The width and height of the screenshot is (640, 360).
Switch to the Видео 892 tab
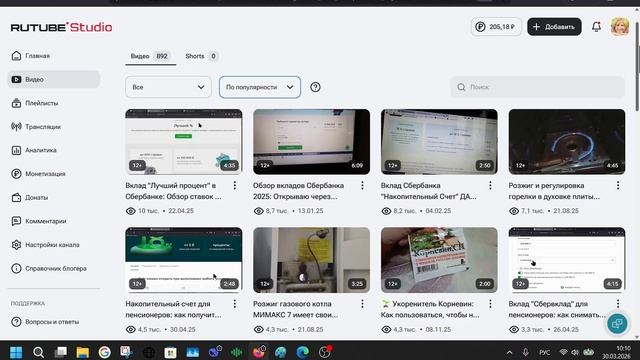[150, 56]
